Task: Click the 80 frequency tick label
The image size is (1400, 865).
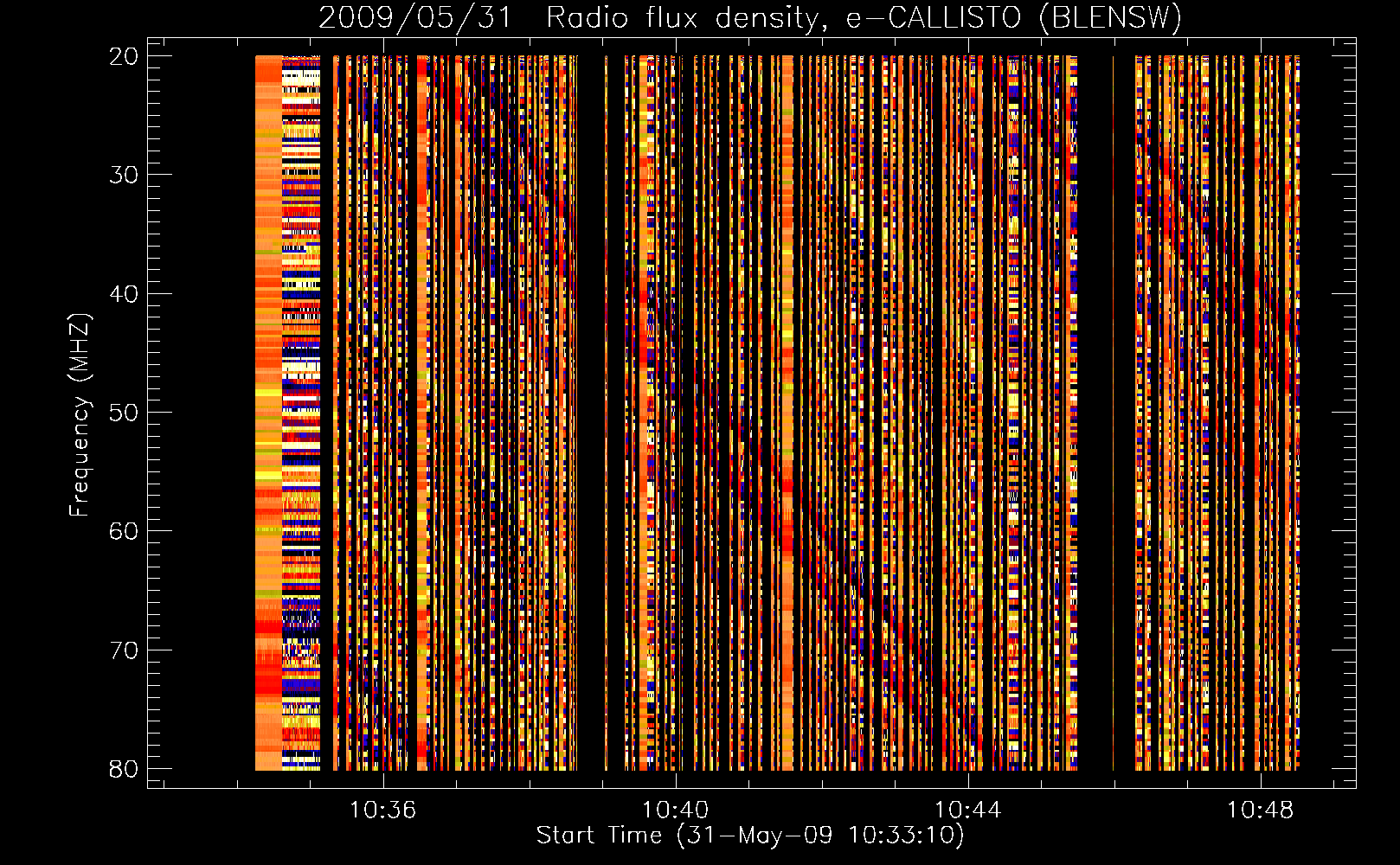Action: pos(124,768)
